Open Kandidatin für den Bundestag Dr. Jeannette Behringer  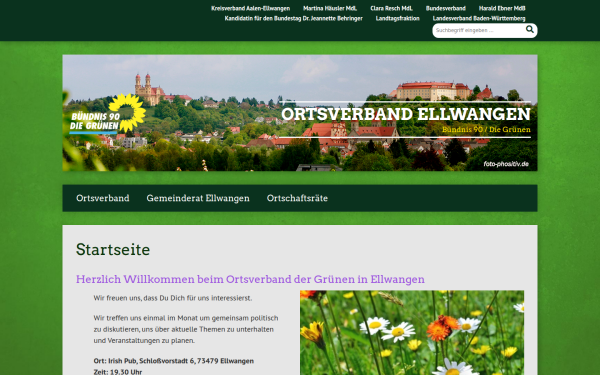(293, 18)
